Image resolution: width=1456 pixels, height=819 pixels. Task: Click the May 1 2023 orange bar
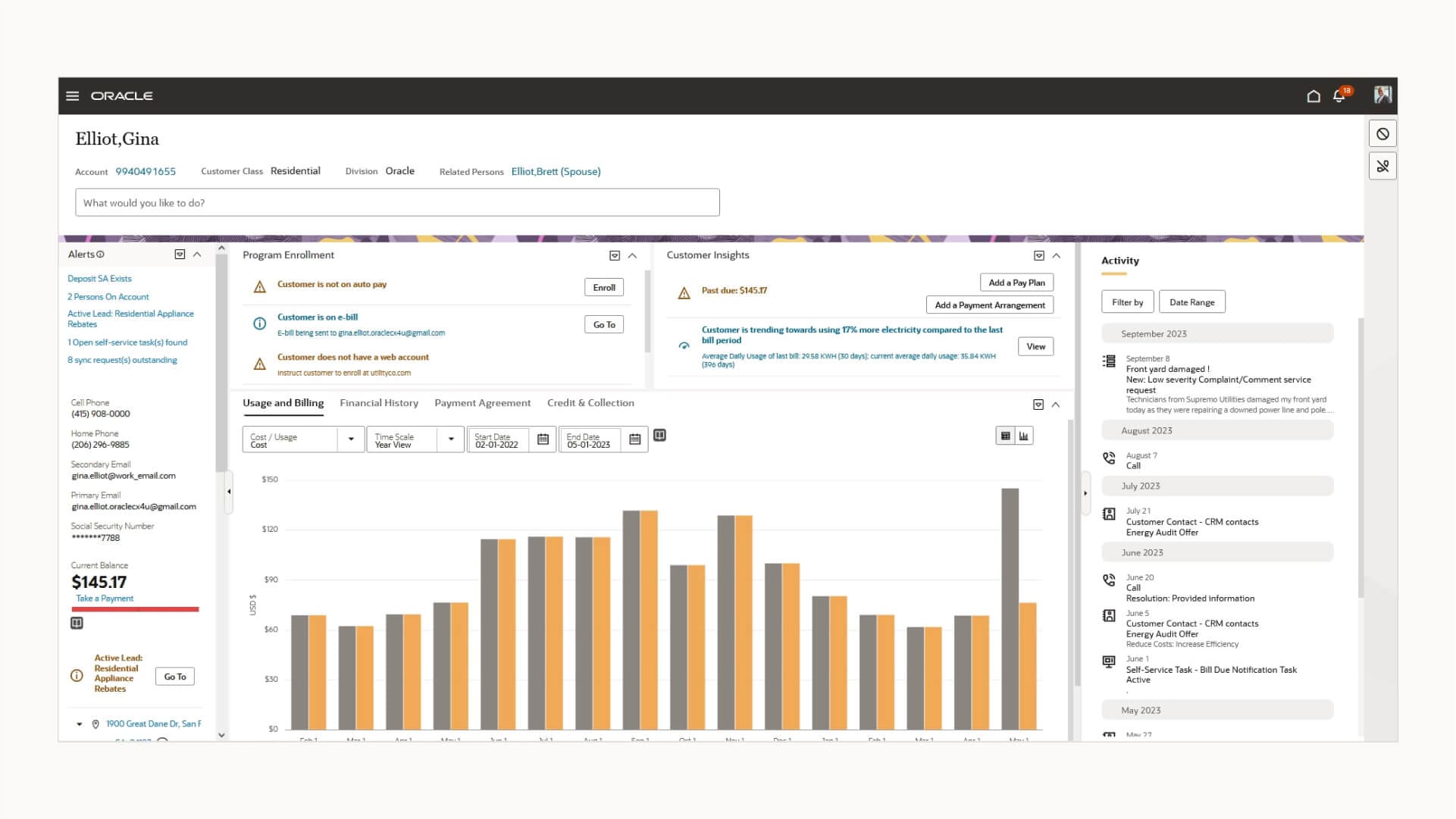click(x=1028, y=665)
